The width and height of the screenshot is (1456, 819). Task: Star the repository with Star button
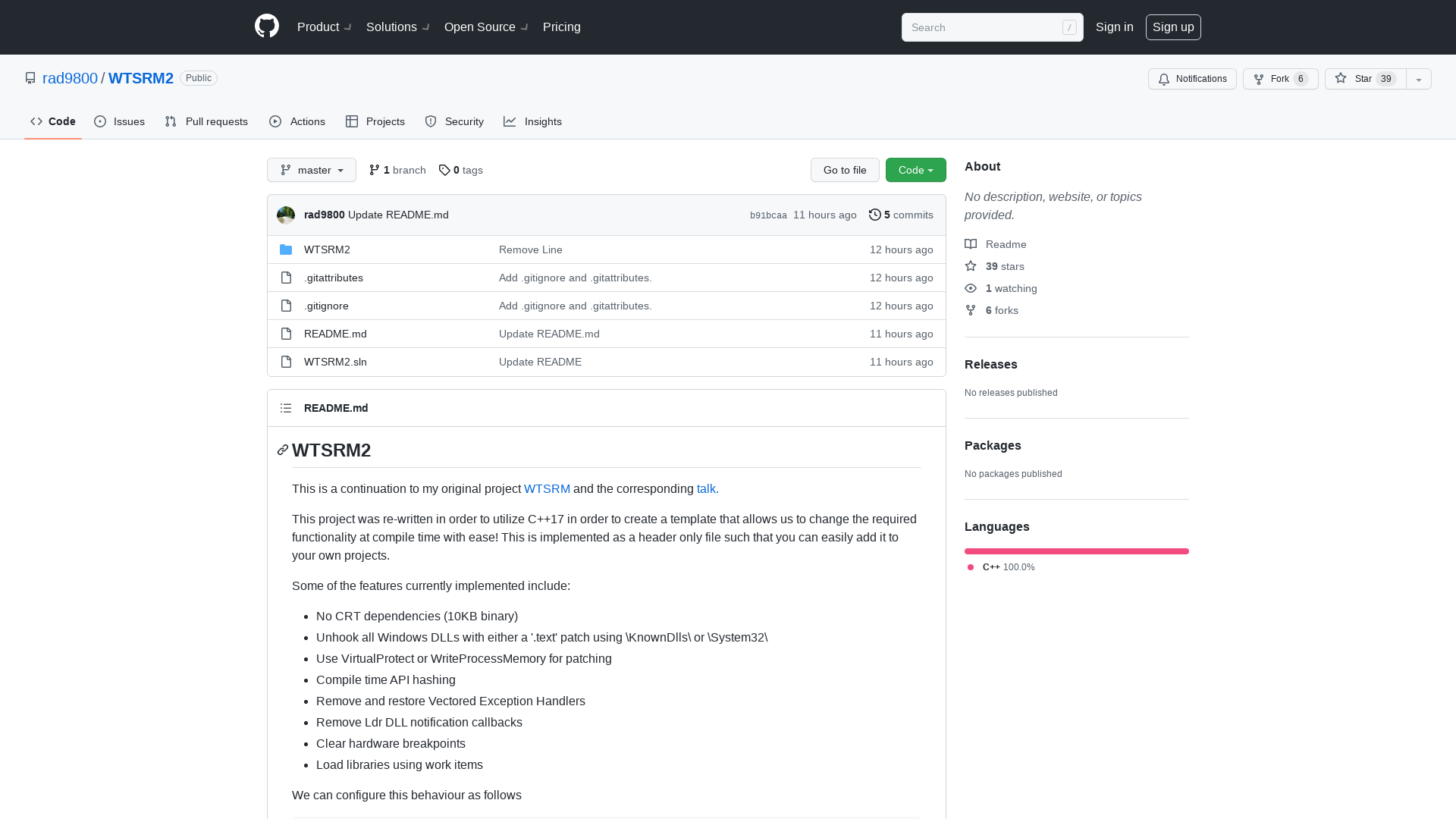click(1365, 79)
